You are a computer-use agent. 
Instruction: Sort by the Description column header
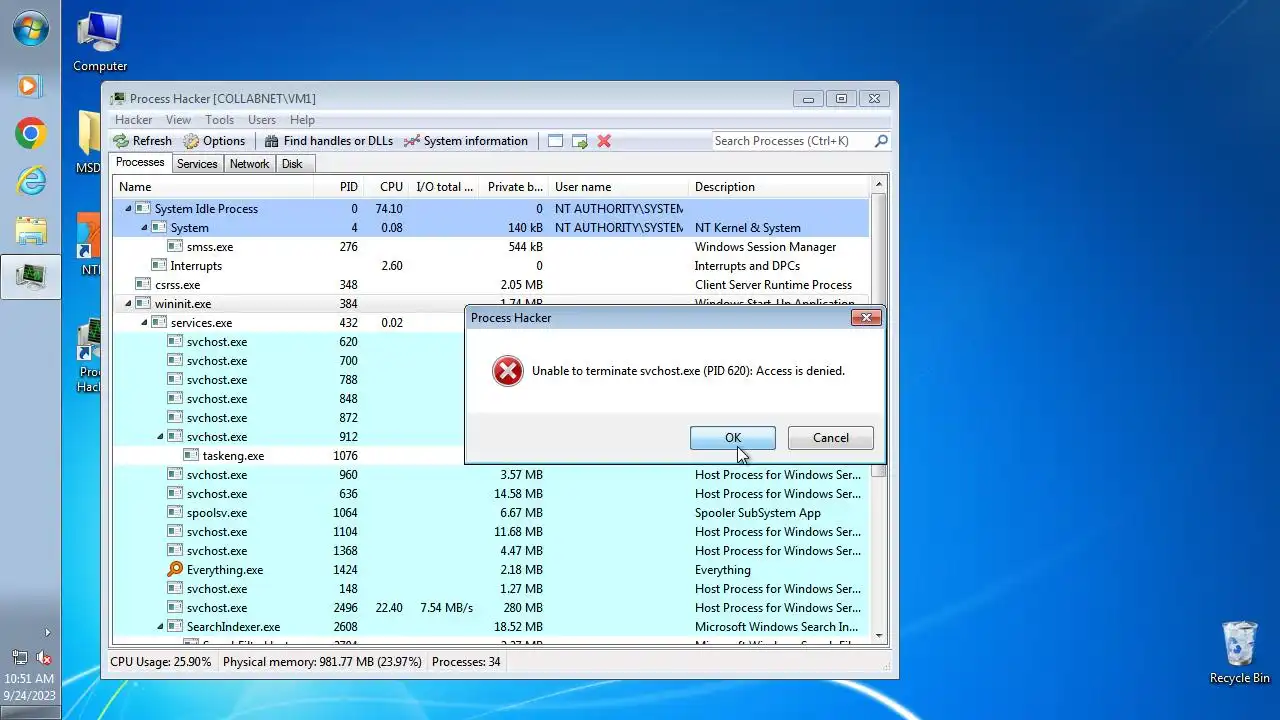coord(780,187)
